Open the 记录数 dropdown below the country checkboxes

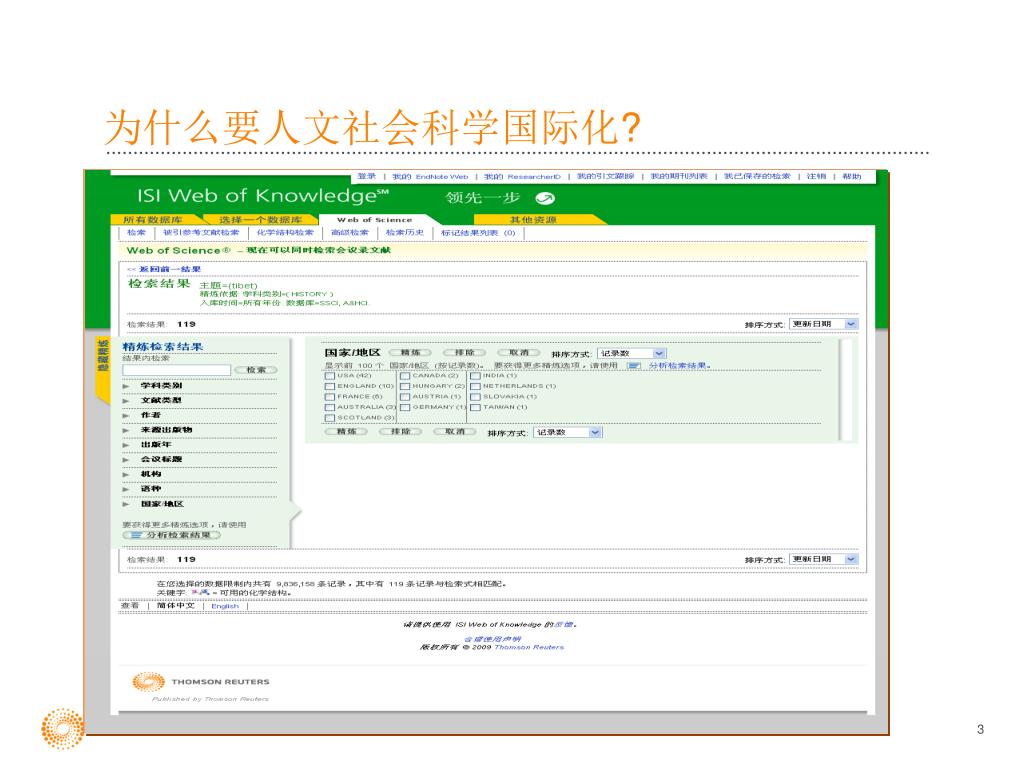568,432
